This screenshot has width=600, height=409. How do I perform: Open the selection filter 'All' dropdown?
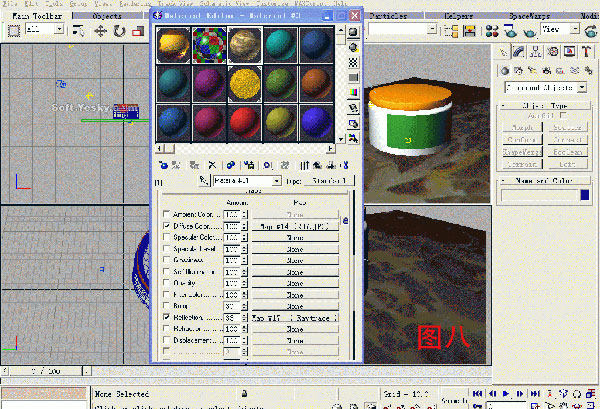point(59,29)
